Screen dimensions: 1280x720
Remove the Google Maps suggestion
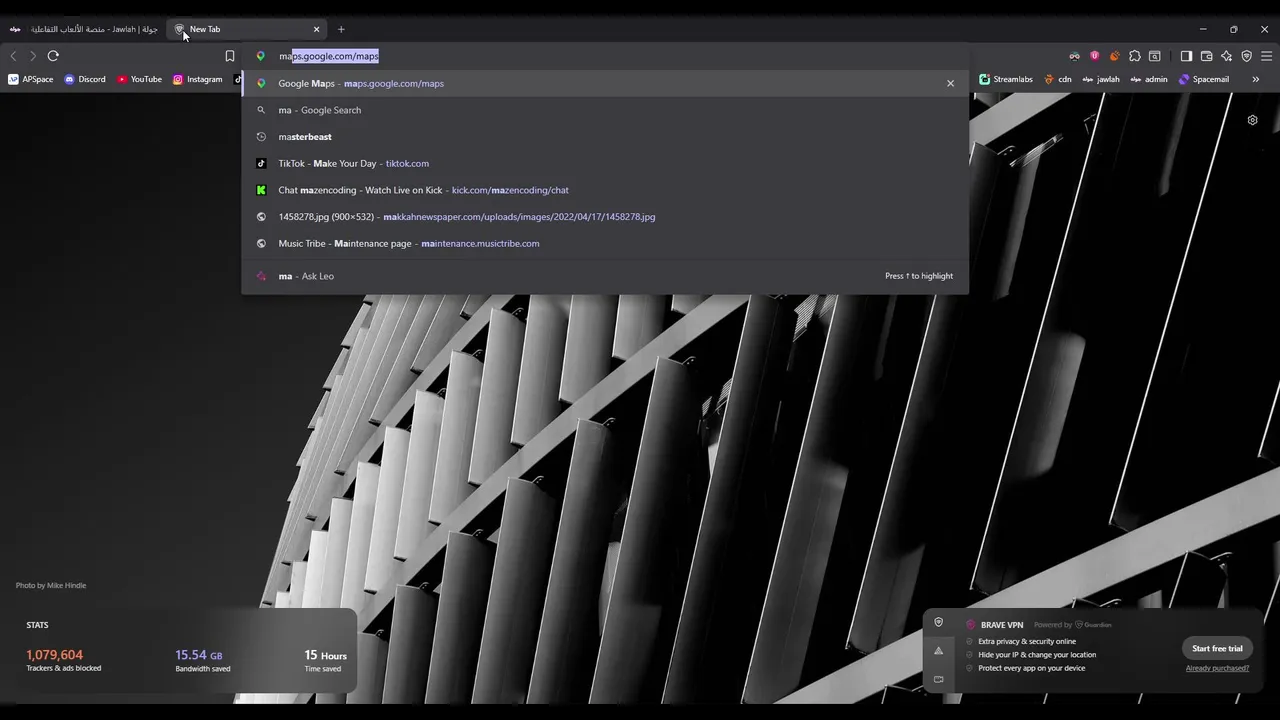pos(950,83)
